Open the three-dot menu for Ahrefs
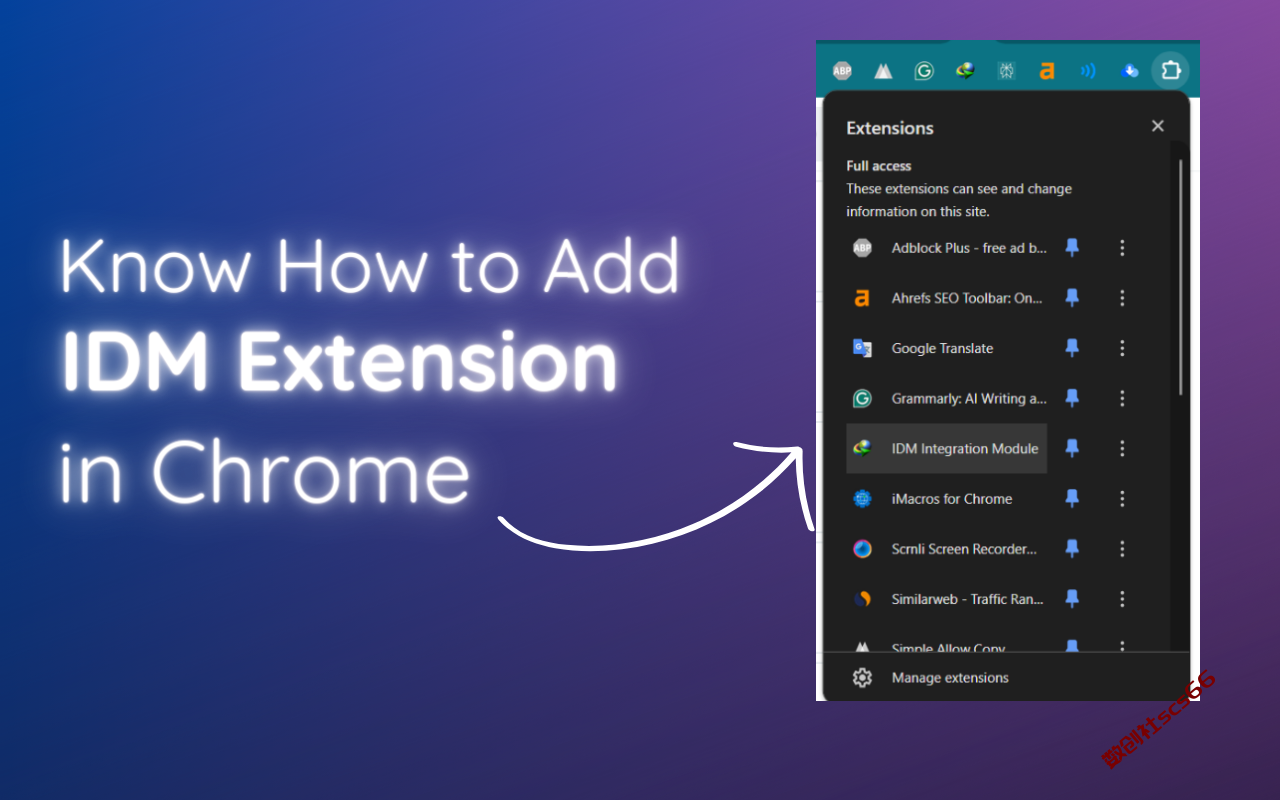Image resolution: width=1280 pixels, height=800 pixels. click(x=1122, y=298)
